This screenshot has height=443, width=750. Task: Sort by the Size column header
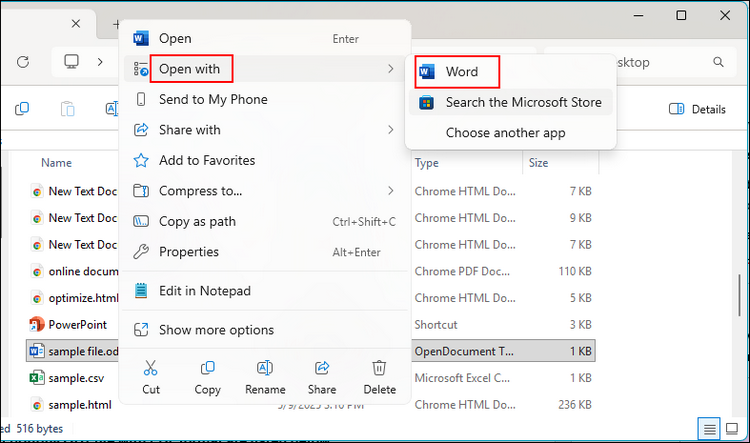(538, 163)
